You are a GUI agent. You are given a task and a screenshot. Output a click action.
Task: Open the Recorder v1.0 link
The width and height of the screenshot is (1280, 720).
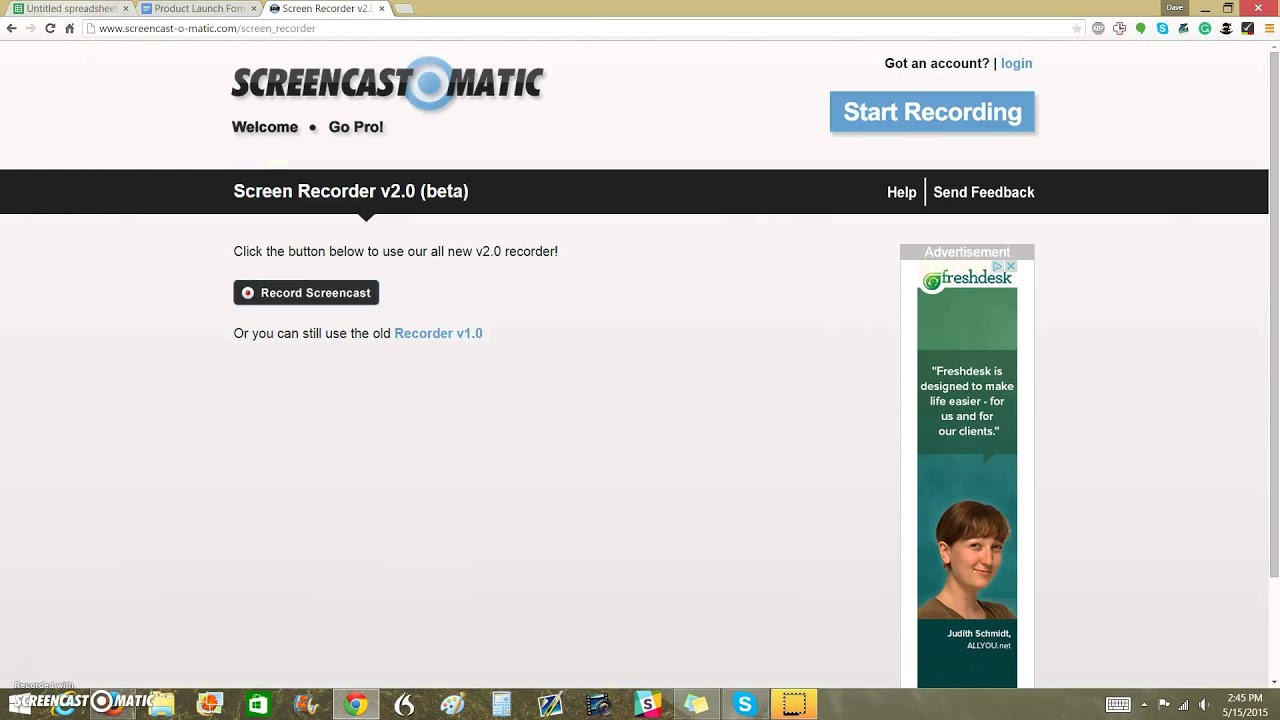438,333
